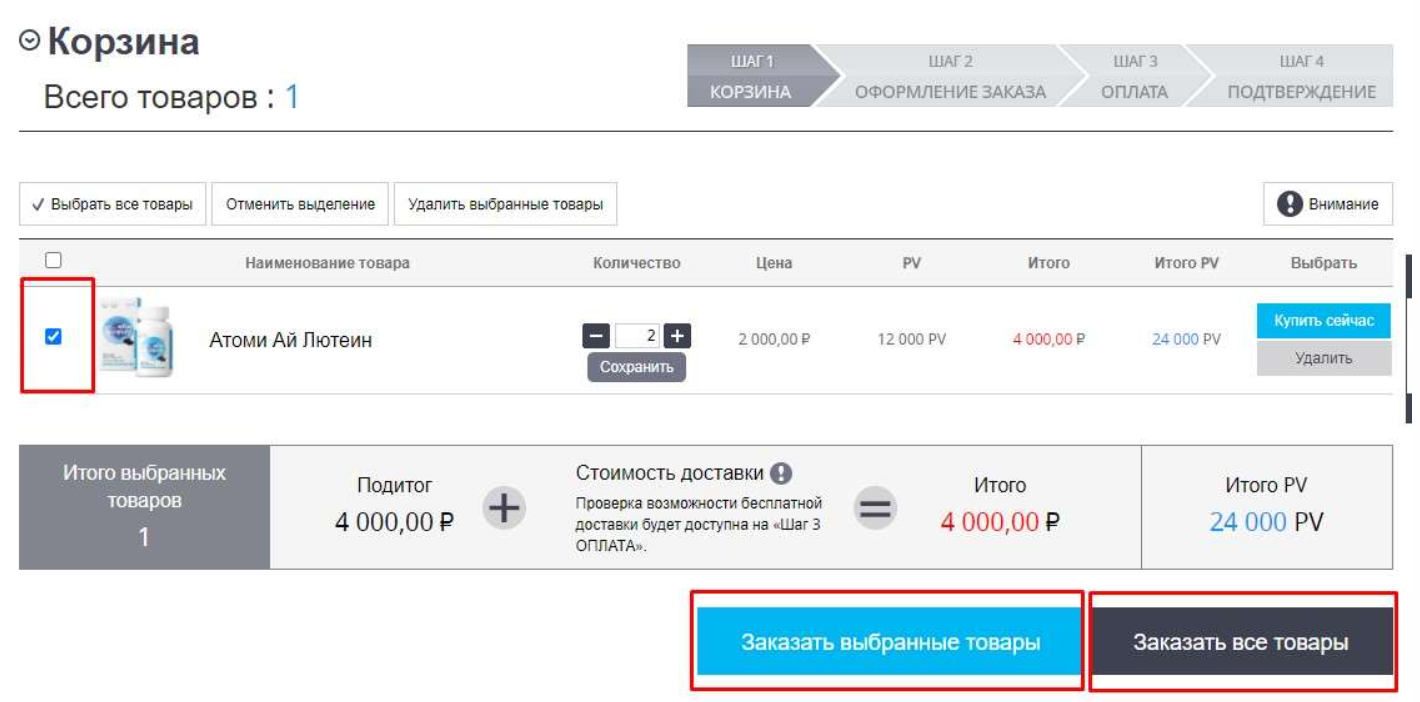This screenshot has height=702, width=1420.
Task: Click the quantity input field
Action: click(x=638, y=336)
